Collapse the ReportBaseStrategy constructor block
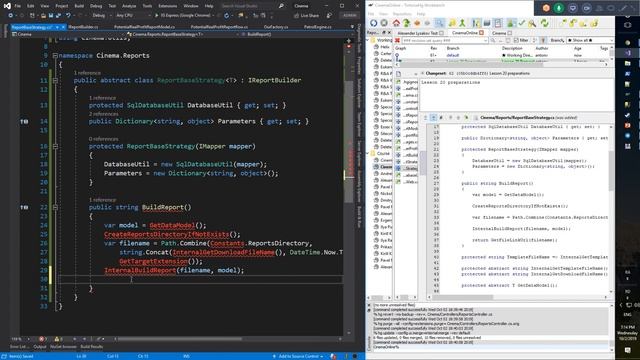 click(x=55, y=146)
